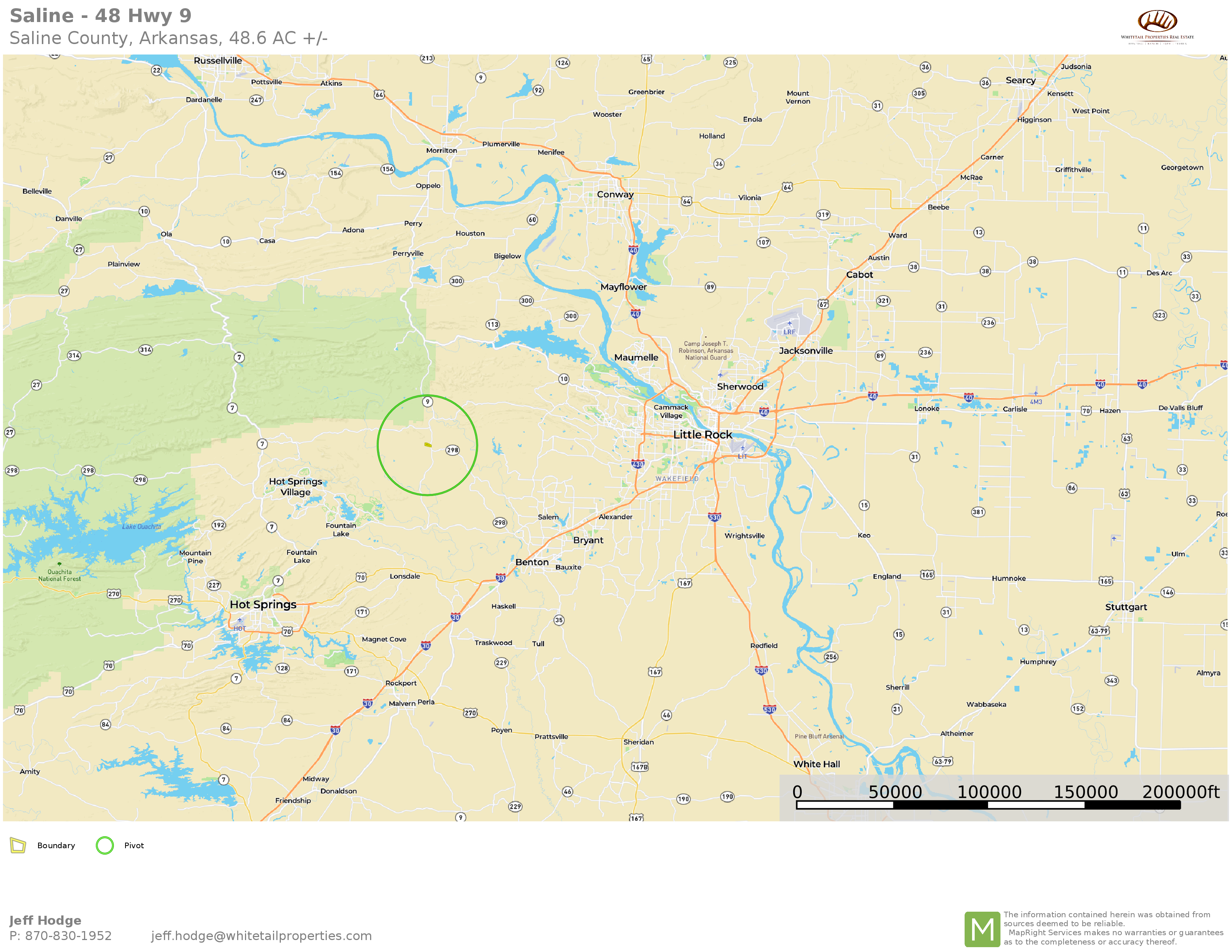
Task: Click the phone number 870-830-1952
Action: click(x=68, y=936)
